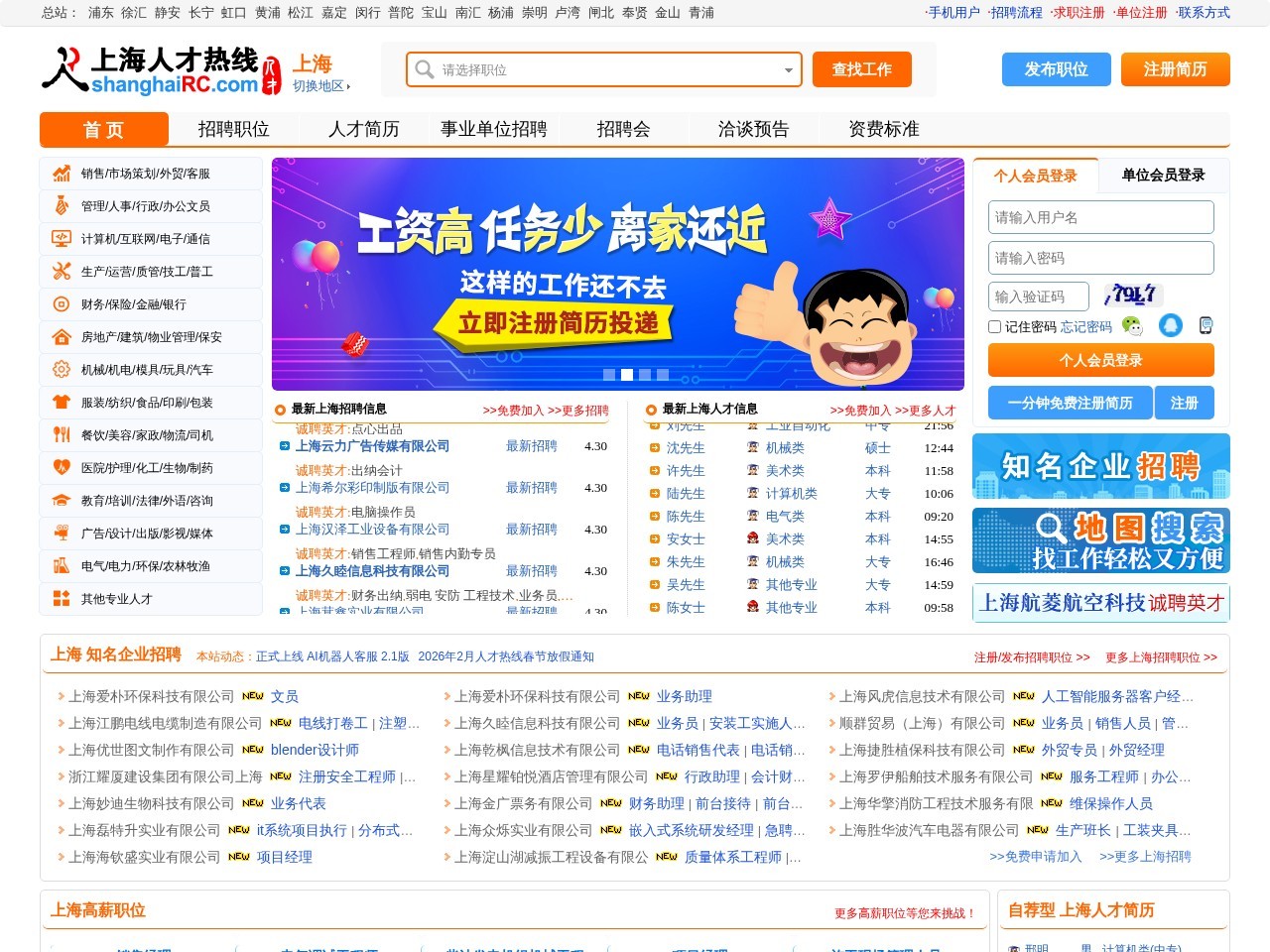Image resolution: width=1270 pixels, height=952 pixels.
Task: Click the tools icon for 生产/运营/质管
Action: [x=62, y=272]
